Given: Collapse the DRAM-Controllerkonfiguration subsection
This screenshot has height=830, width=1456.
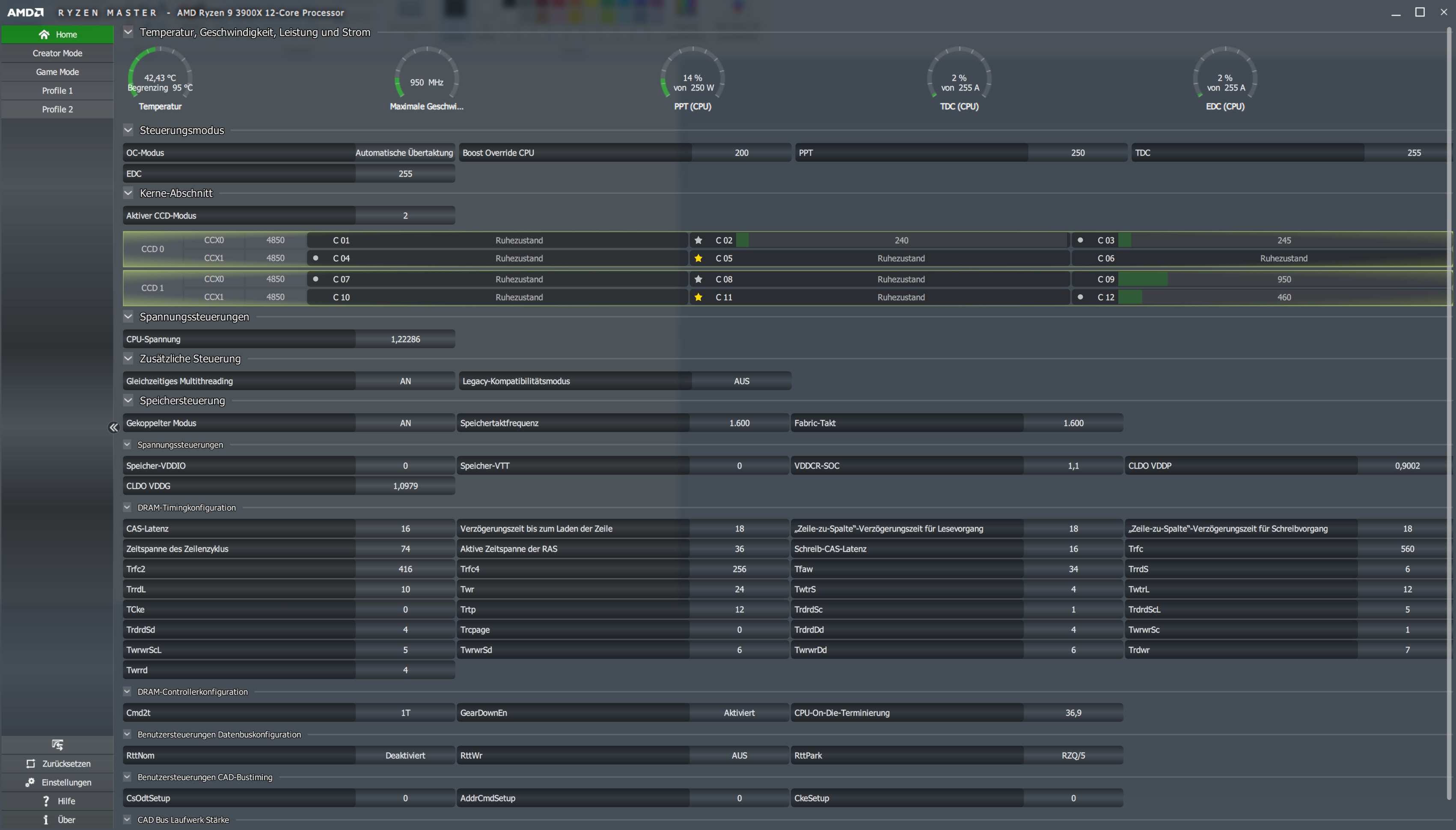Looking at the screenshot, I should [x=127, y=691].
